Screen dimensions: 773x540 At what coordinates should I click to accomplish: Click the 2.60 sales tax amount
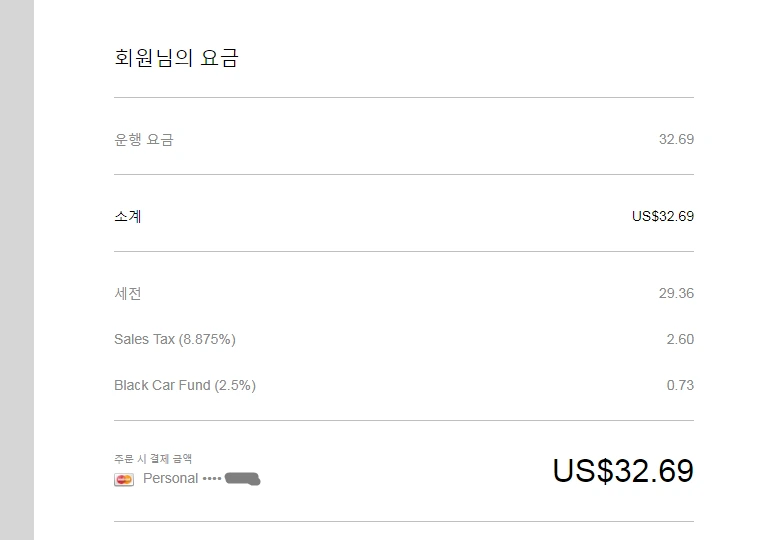point(680,339)
